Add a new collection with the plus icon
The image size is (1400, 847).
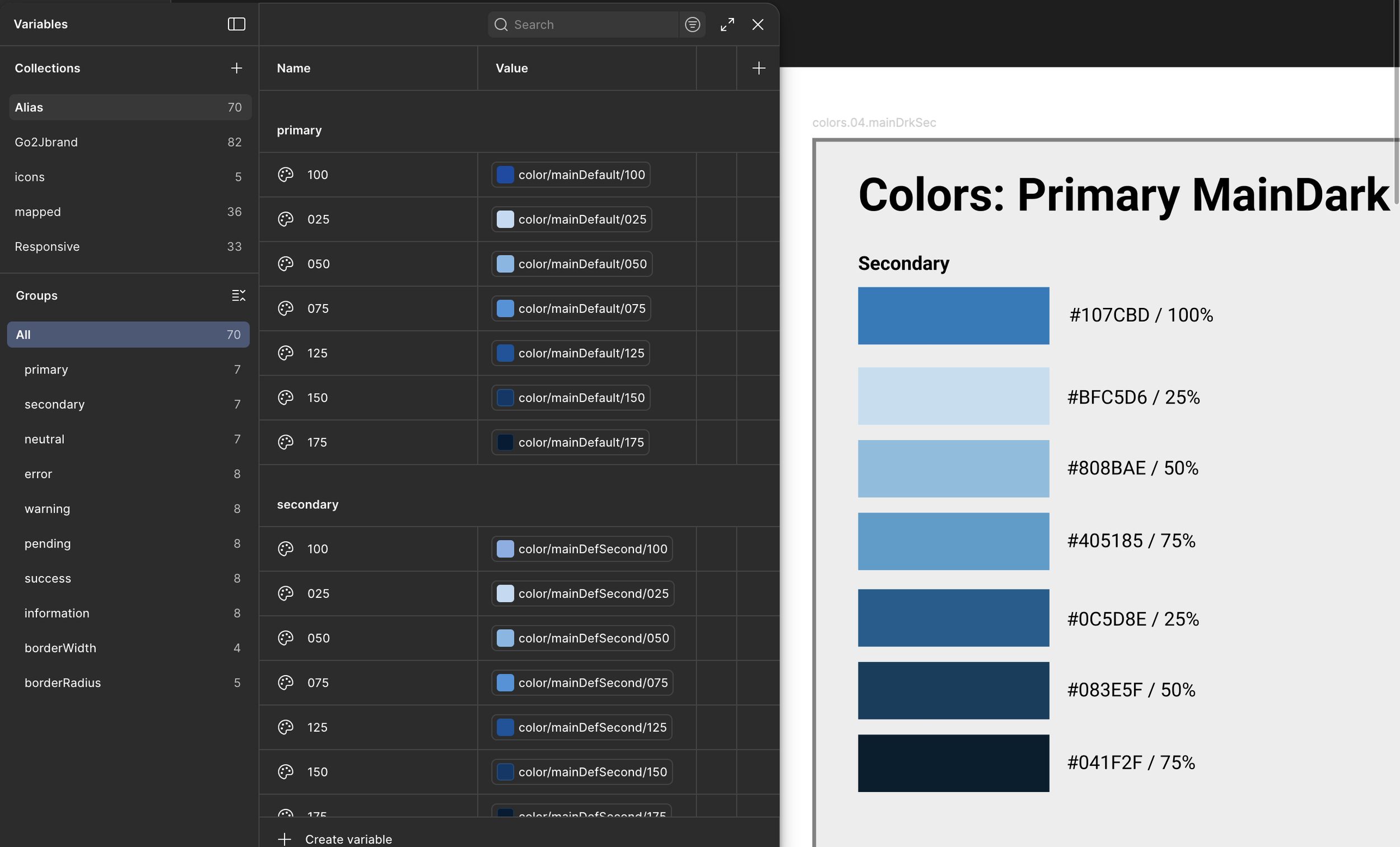(237, 68)
